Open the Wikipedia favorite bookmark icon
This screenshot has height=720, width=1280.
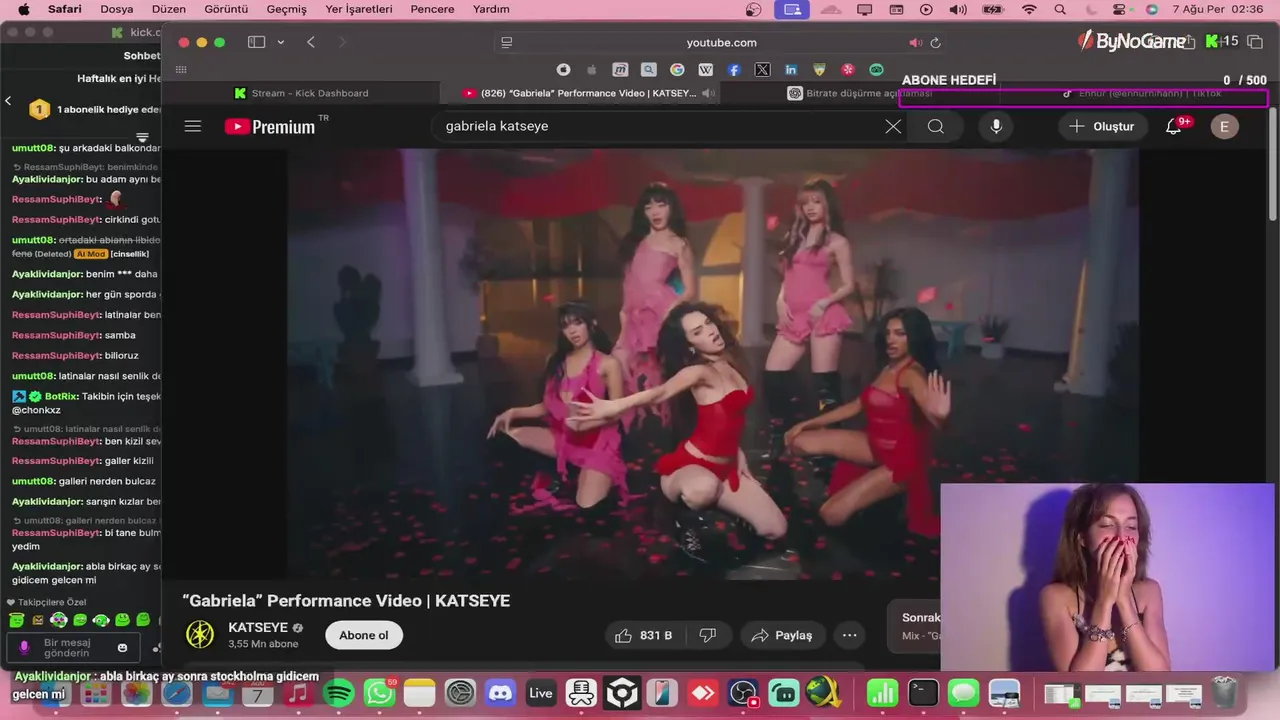pos(706,69)
